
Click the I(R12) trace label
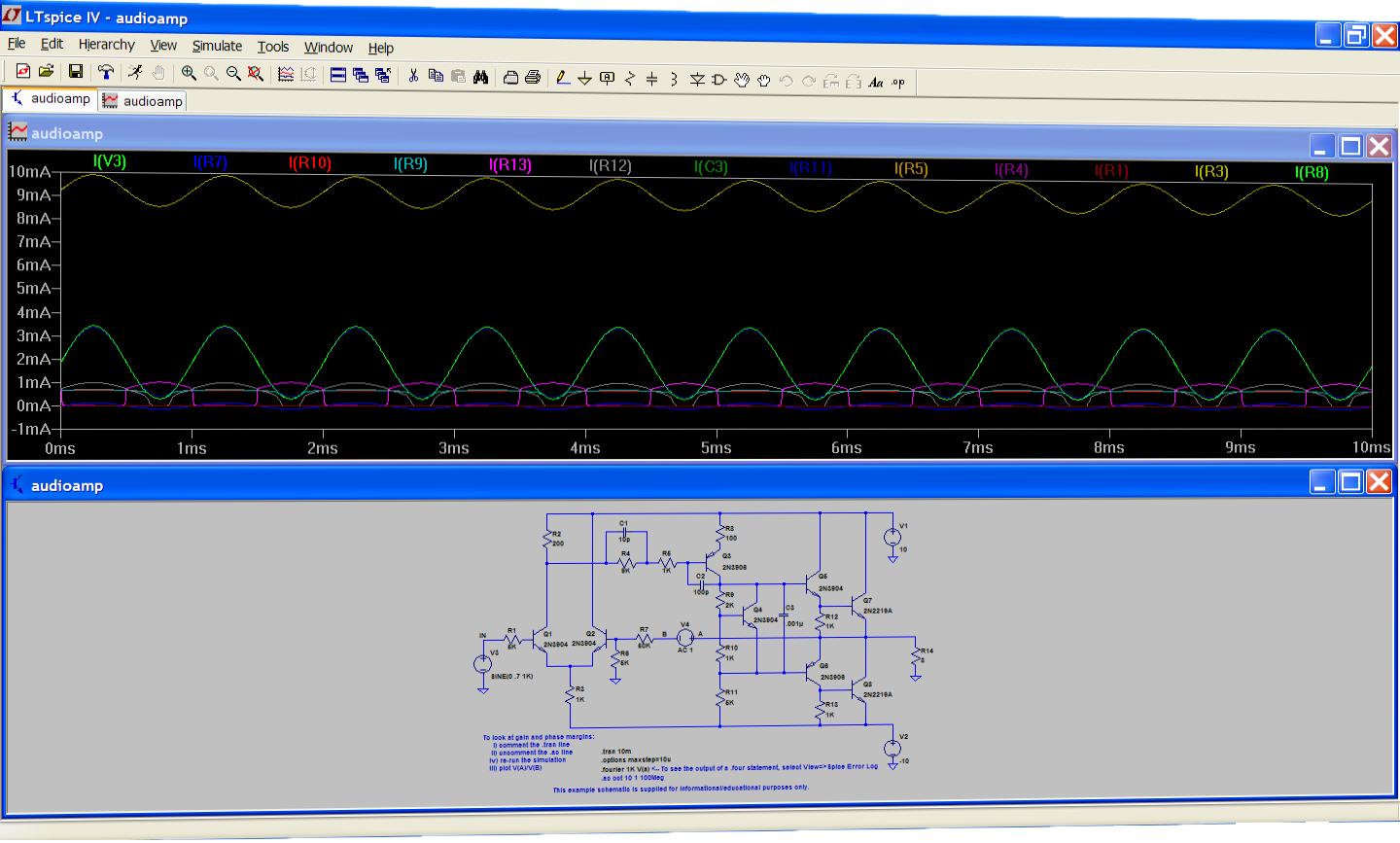click(611, 166)
